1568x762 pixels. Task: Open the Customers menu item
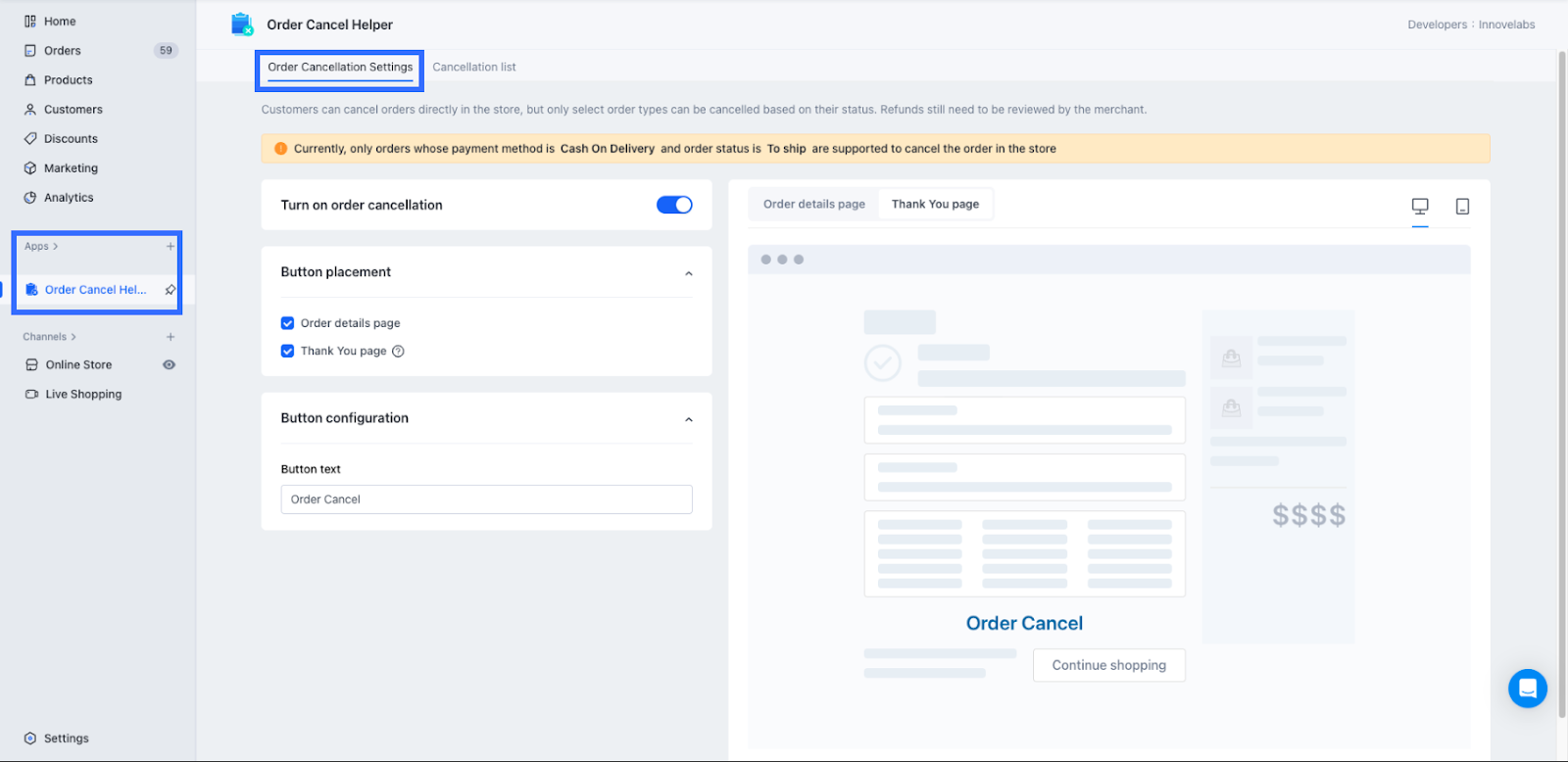(73, 110)
